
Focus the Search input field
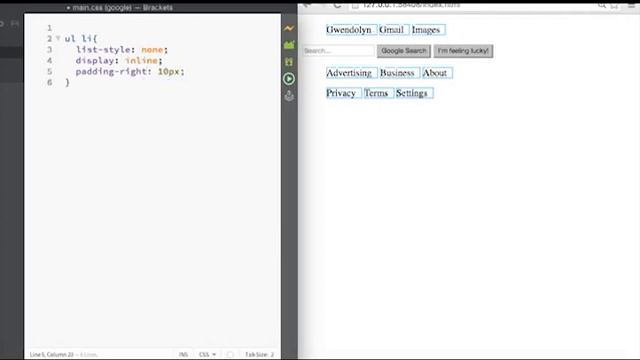tap(338, 51)
